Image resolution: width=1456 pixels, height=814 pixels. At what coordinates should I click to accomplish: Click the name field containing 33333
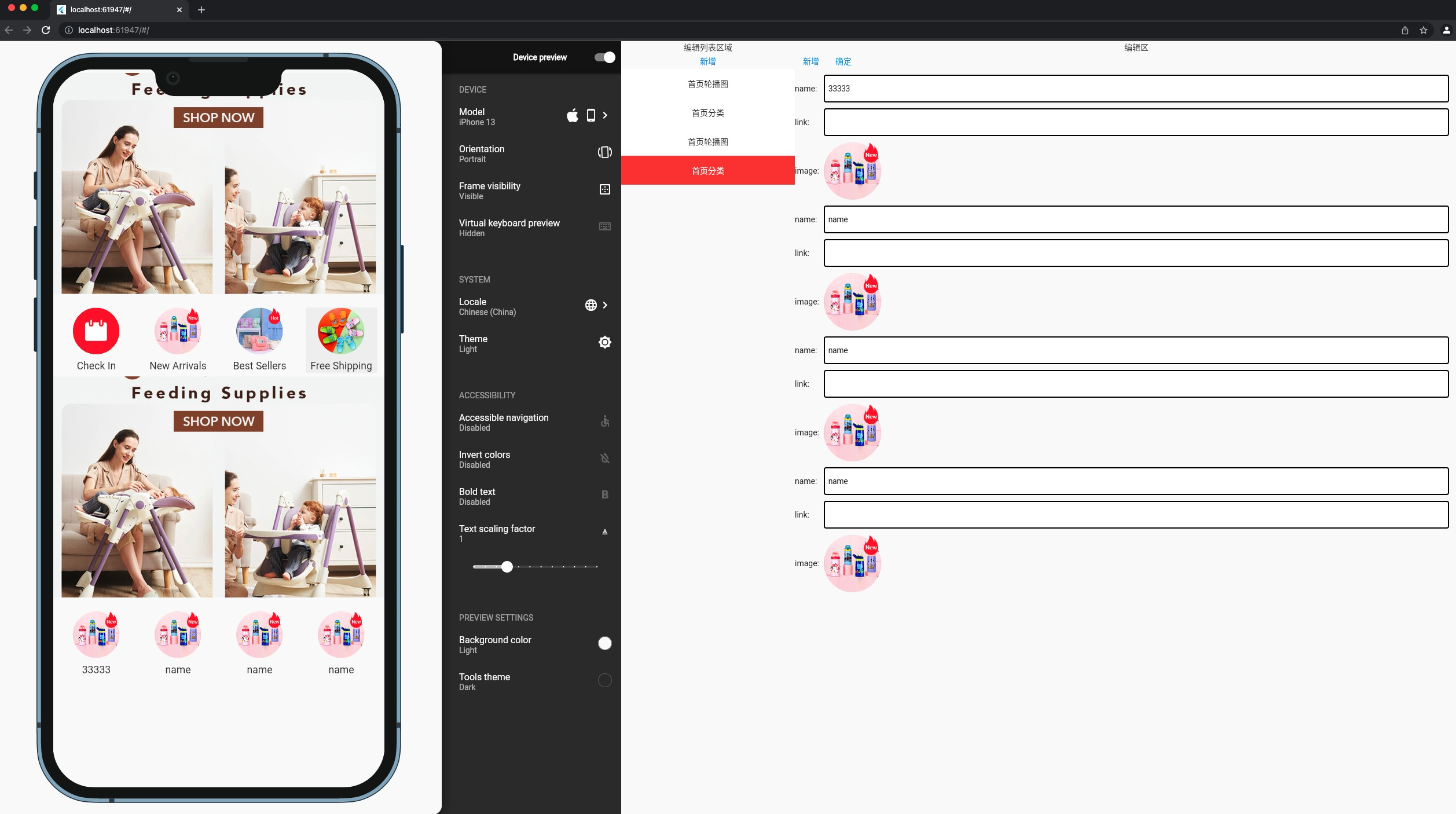click(x=1135, y=89)
